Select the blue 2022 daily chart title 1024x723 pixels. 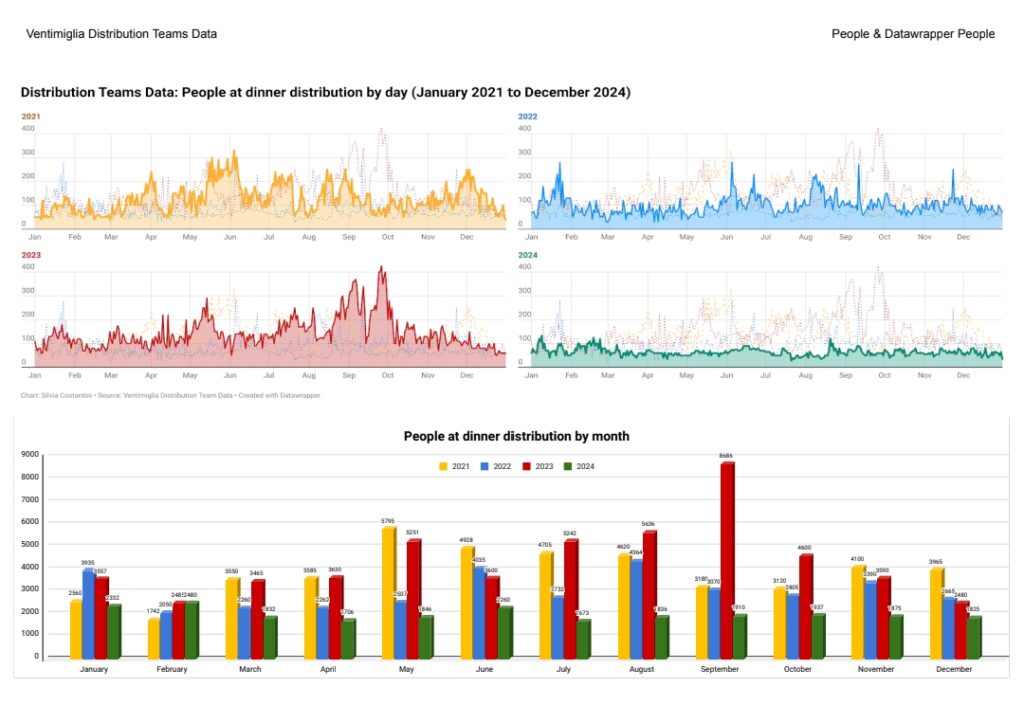527,117
